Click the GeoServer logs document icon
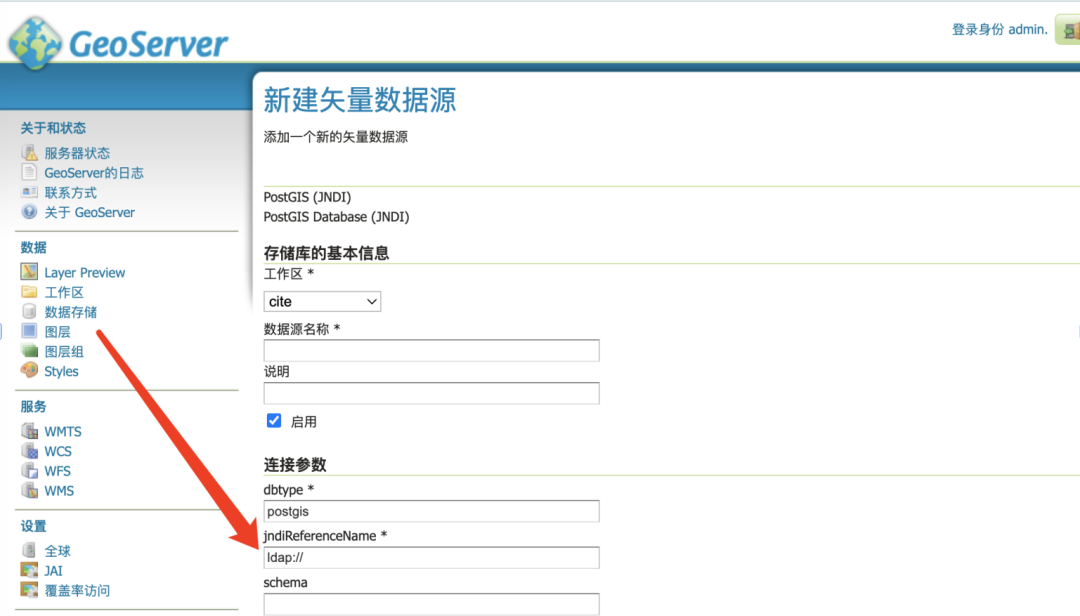This screenshot has height=616, width=1080. [x=29, y=172]
